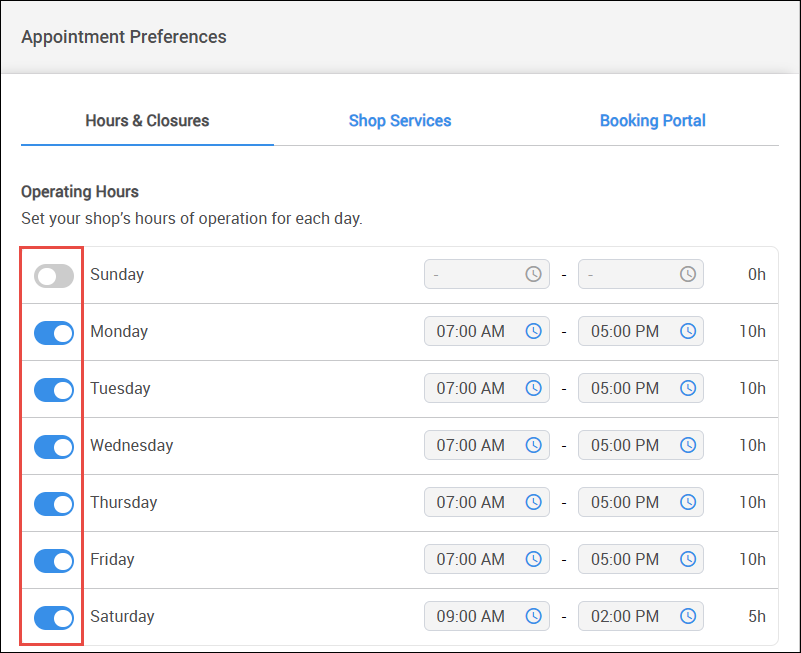Screen dimensions: 801x653
Task: Select the Hours & Closures tab
Action: [x=147, y=121]
